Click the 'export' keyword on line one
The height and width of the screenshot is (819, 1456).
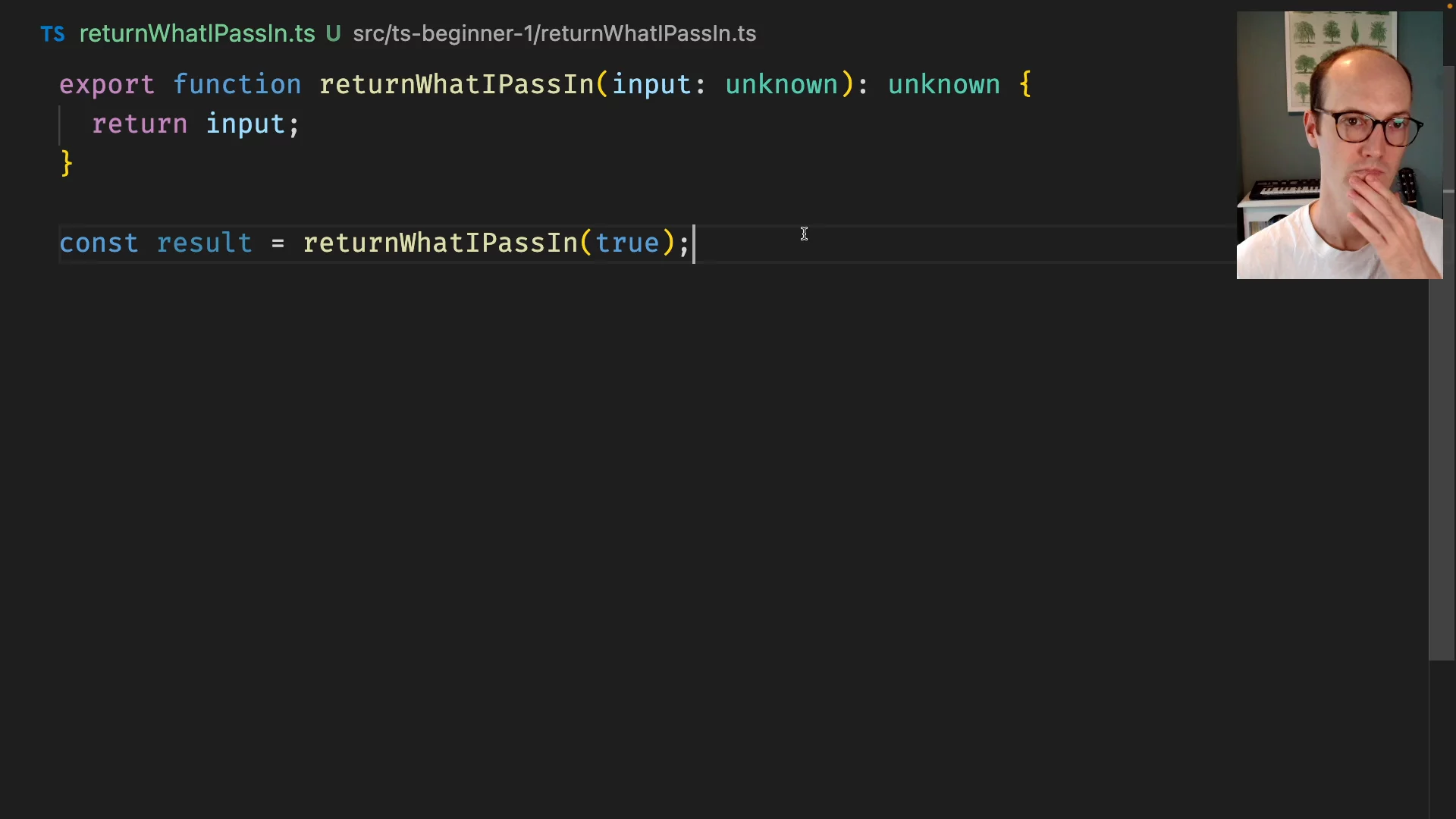click(x=107, y=84)
